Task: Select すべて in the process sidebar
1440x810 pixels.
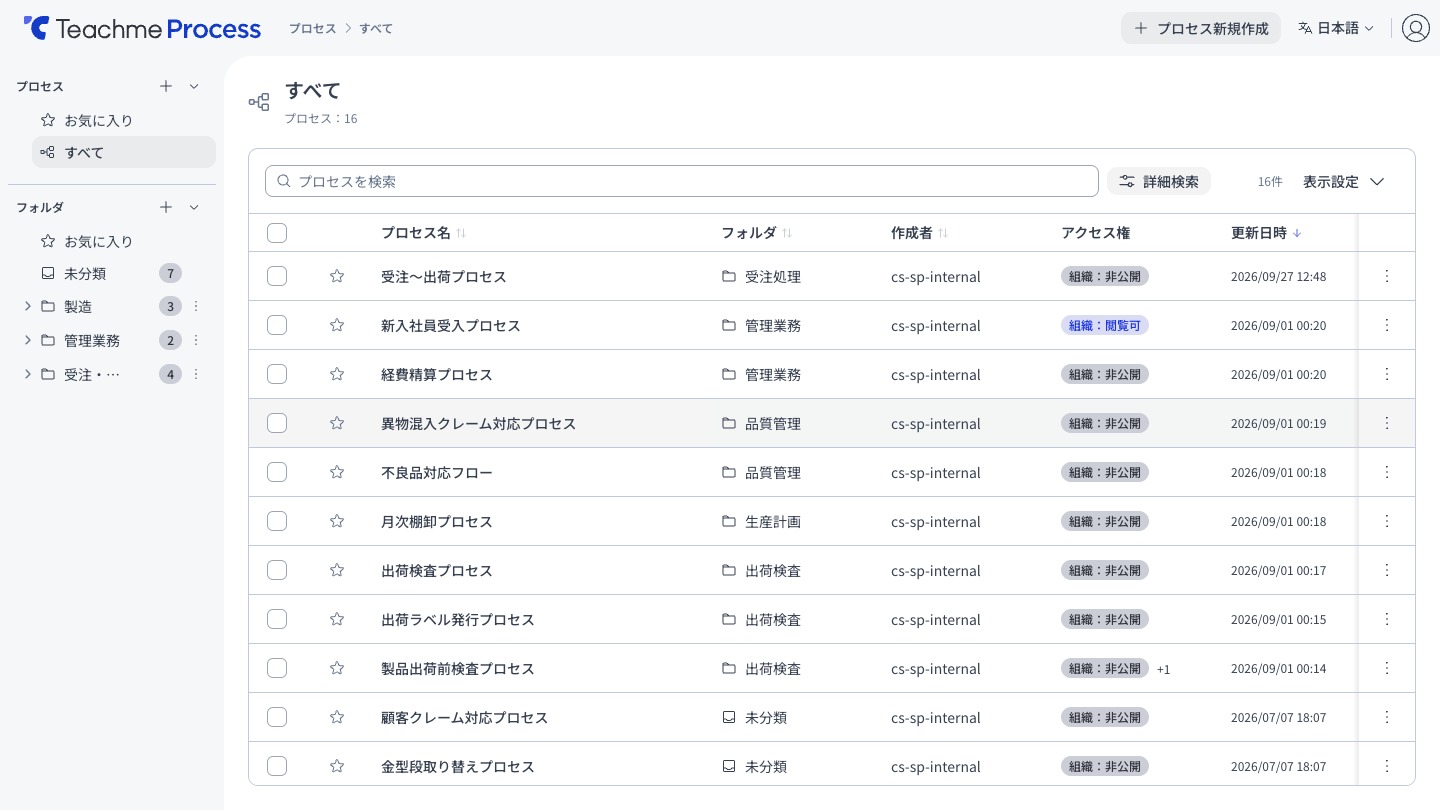Action: [x=124, y=152]
